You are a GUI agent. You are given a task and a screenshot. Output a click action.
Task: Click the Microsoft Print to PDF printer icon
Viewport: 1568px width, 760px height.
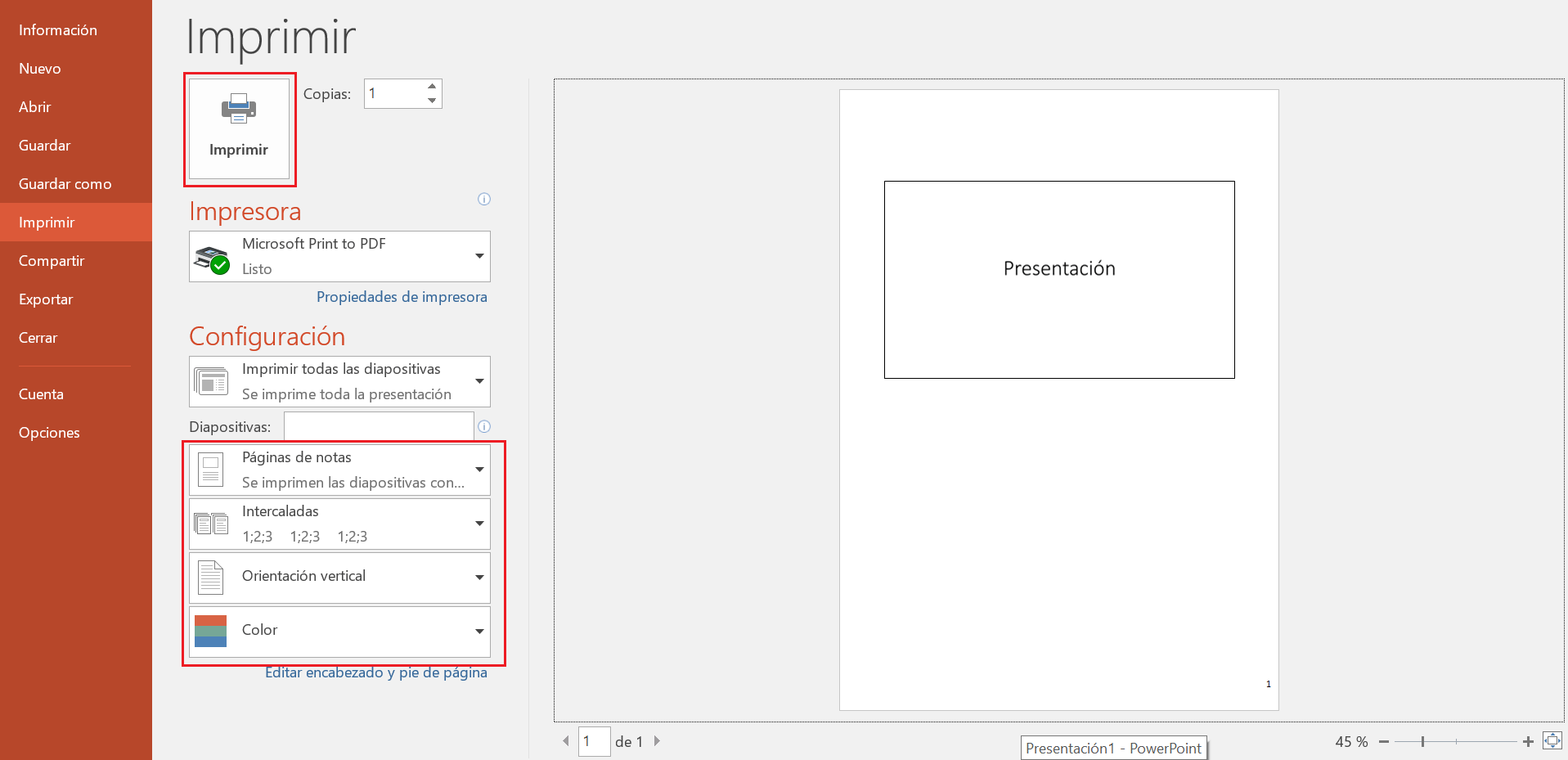[212, 259]
